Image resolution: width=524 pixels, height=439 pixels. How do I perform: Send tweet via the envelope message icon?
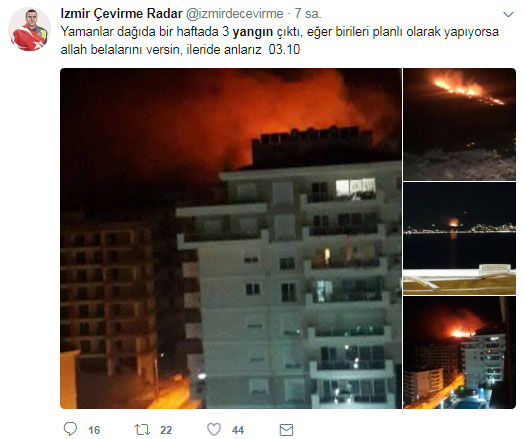[x=286, y=430]
